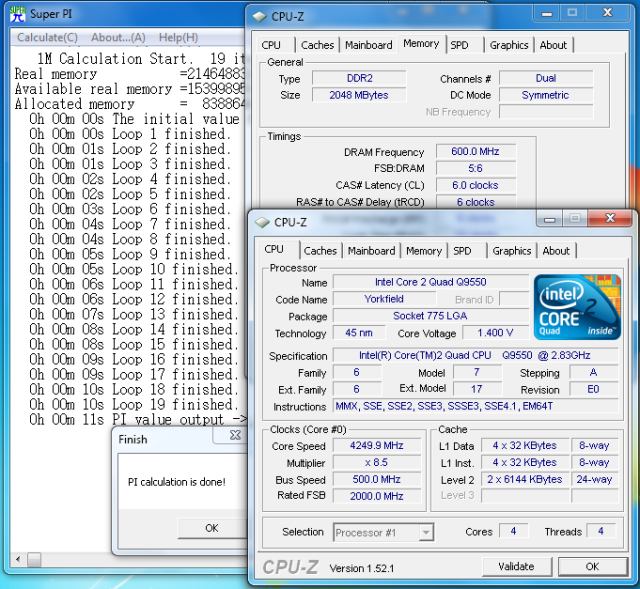The image size is (640, 589).
Task: Click the DRAM Frequency value 600.0 MHz
Action: point(476,151)
